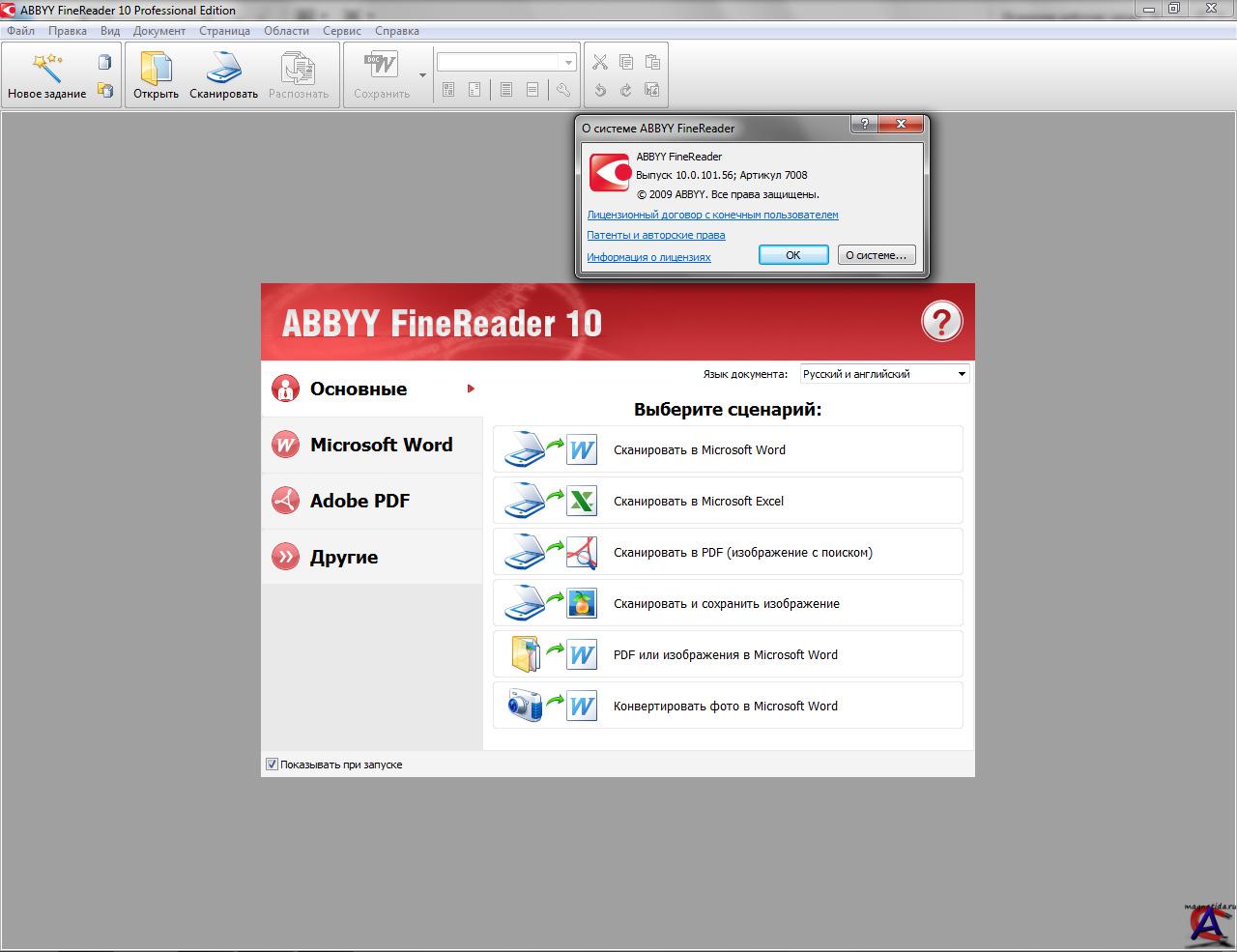Click the 'О системе...' button
This screenshot has width=1237, height=952.
point(876,255)
